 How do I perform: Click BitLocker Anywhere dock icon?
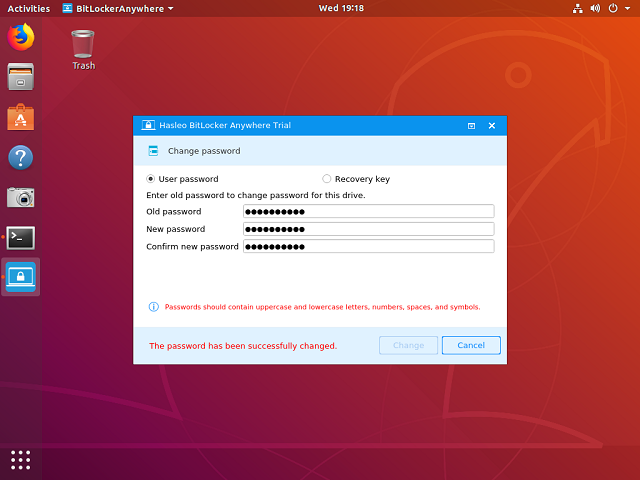(21, 277)
